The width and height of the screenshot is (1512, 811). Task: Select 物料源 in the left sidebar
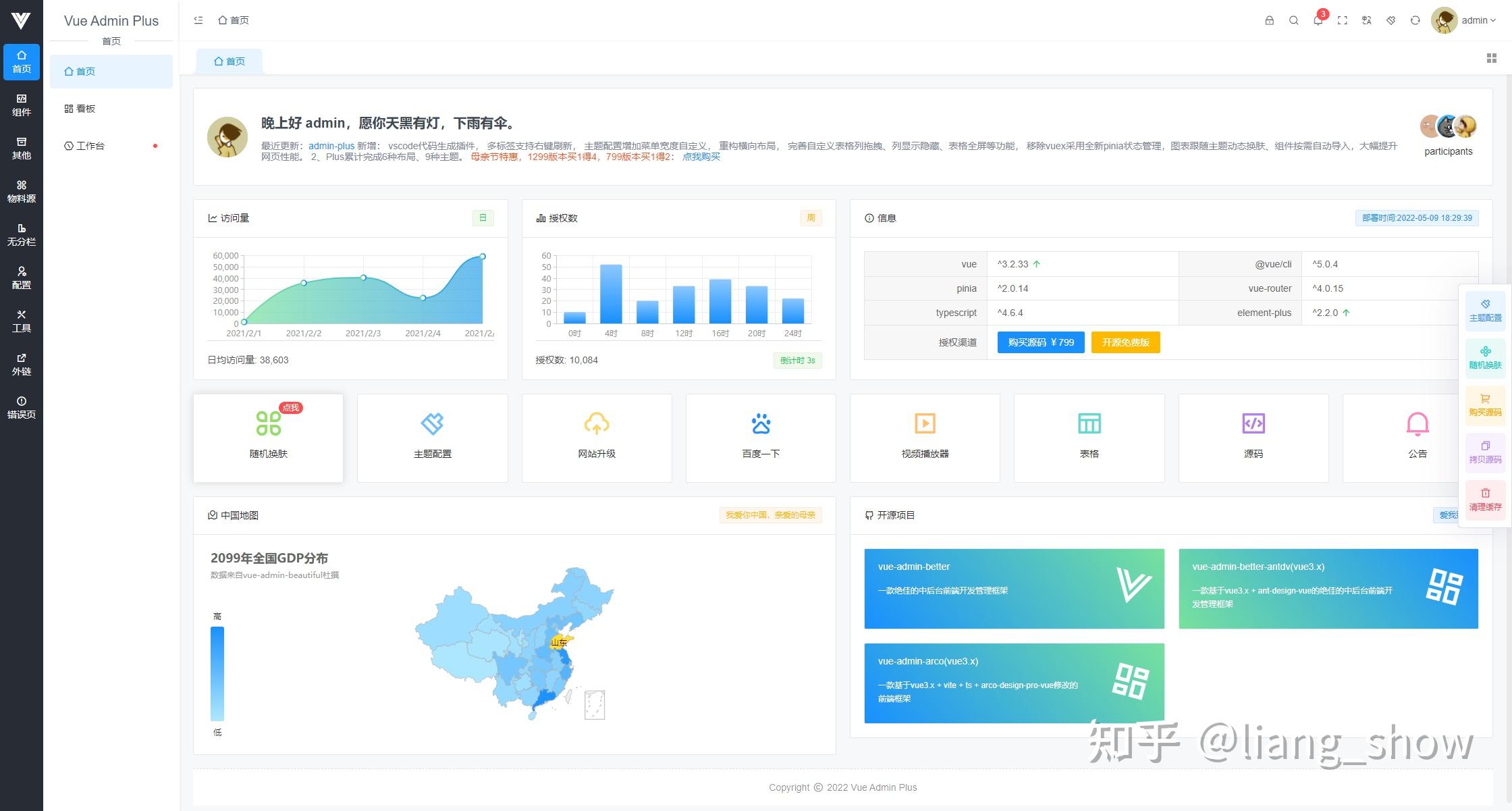tap(21, 191)
